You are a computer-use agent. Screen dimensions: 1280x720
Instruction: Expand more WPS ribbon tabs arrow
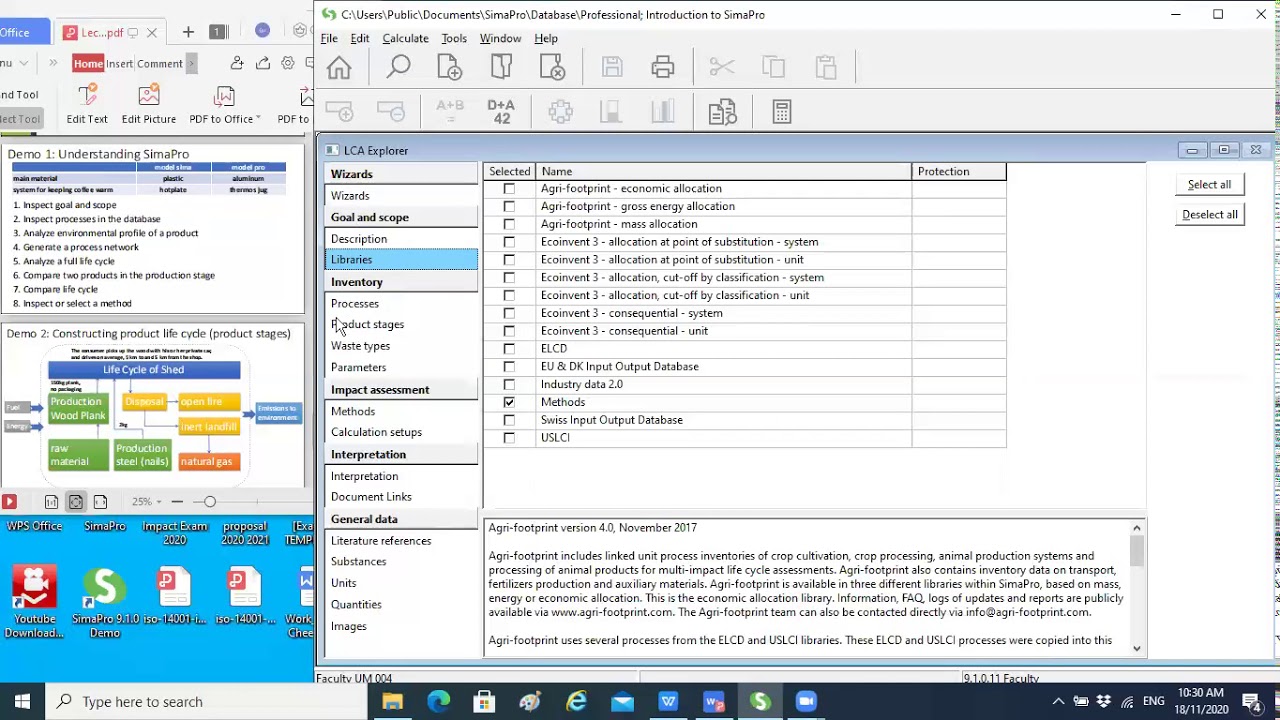coord(191,63)
